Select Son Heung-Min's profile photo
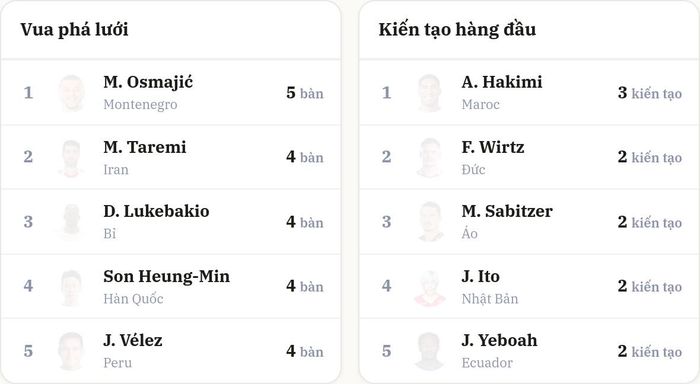The height and width of the screenshot is (384, 700). [71, 287]
